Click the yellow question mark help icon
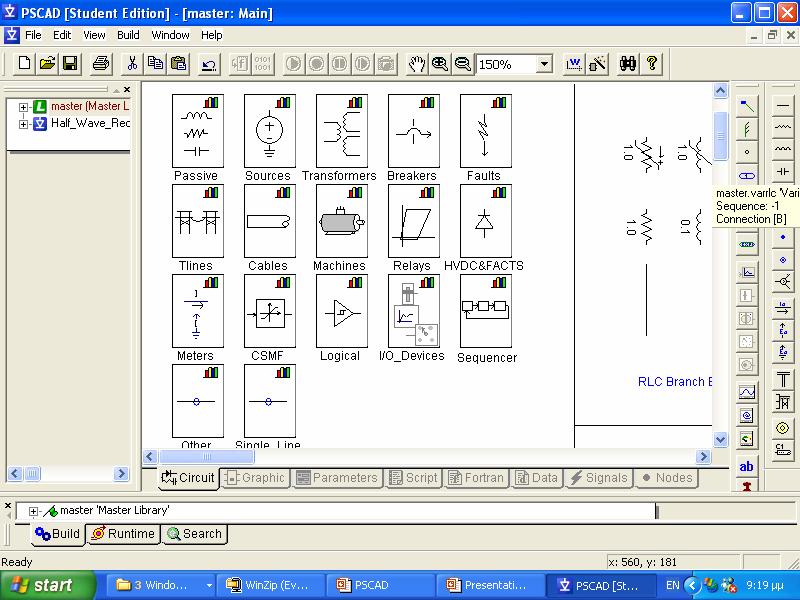800x600 pixels. tap(652, 64)
